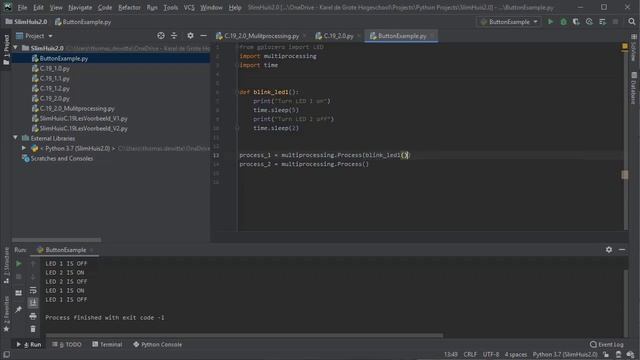The image size is (640, 360).
Task: Open ButtonExample run configuration dropdown
Action: pyautogui.click(x=509, y=22)
